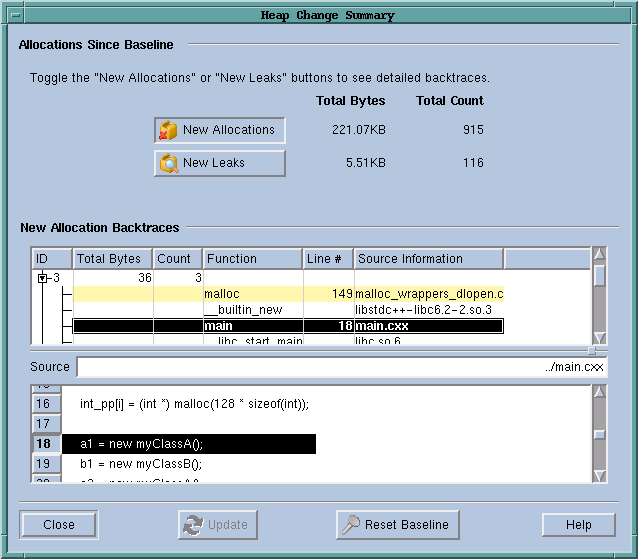Click the Source file path field
638x559 pixels.
(x=341, y=367)
